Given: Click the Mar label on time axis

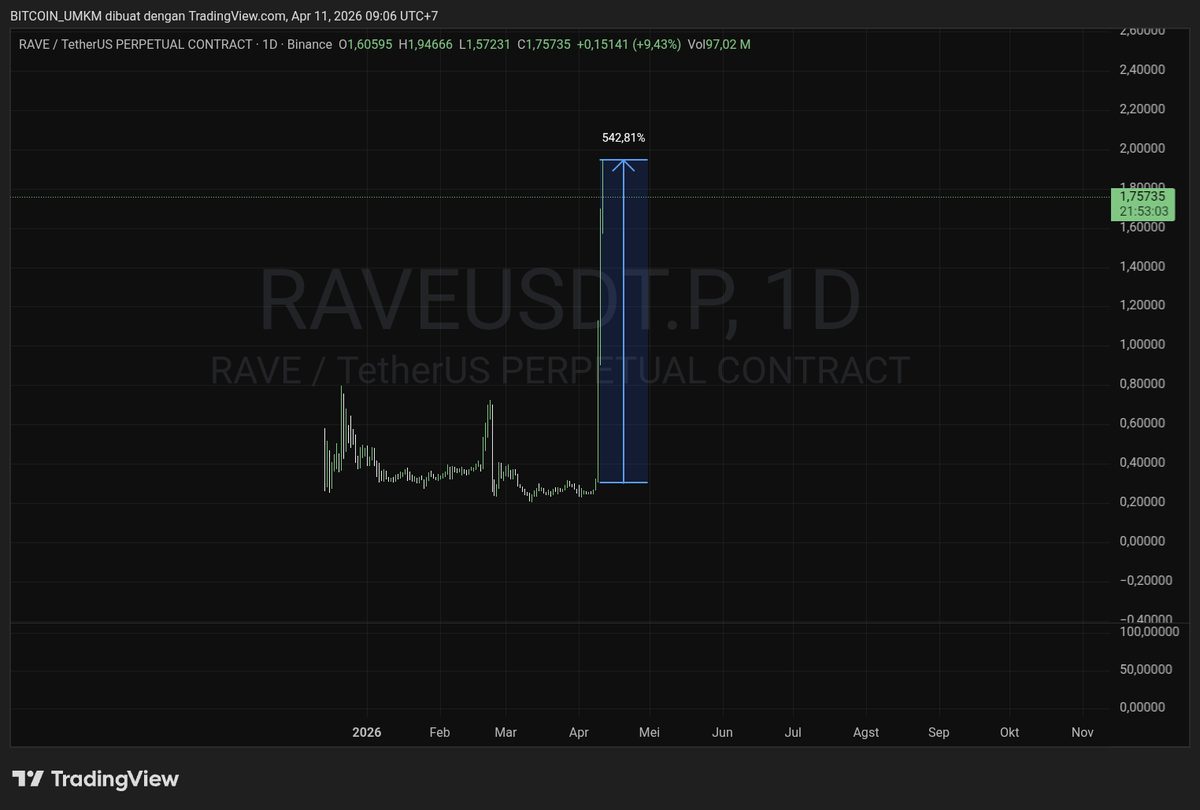Looking at the screenshot, I should pyautogui.click(x=505, y=732).
